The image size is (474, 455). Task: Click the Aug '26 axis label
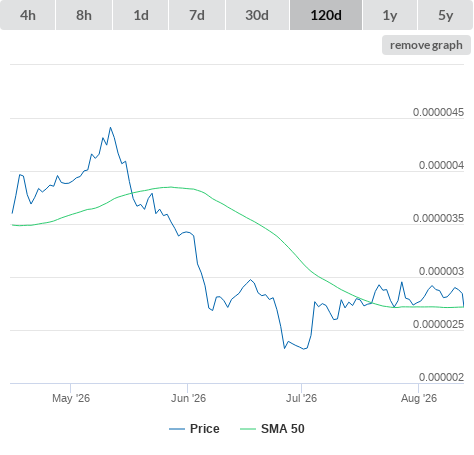(419, 398)
